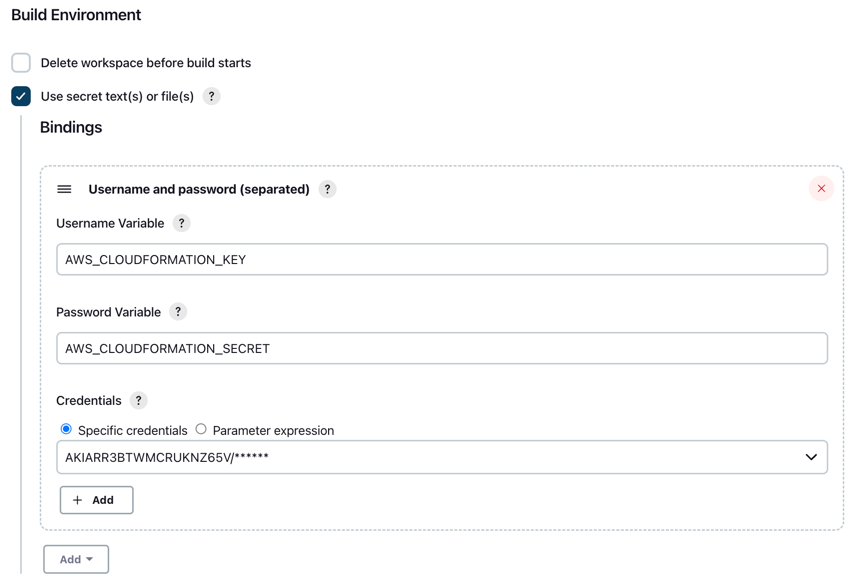The image size is (860, 586).
Task: Click the Add credentials button
Action: [x=97, y=500]
